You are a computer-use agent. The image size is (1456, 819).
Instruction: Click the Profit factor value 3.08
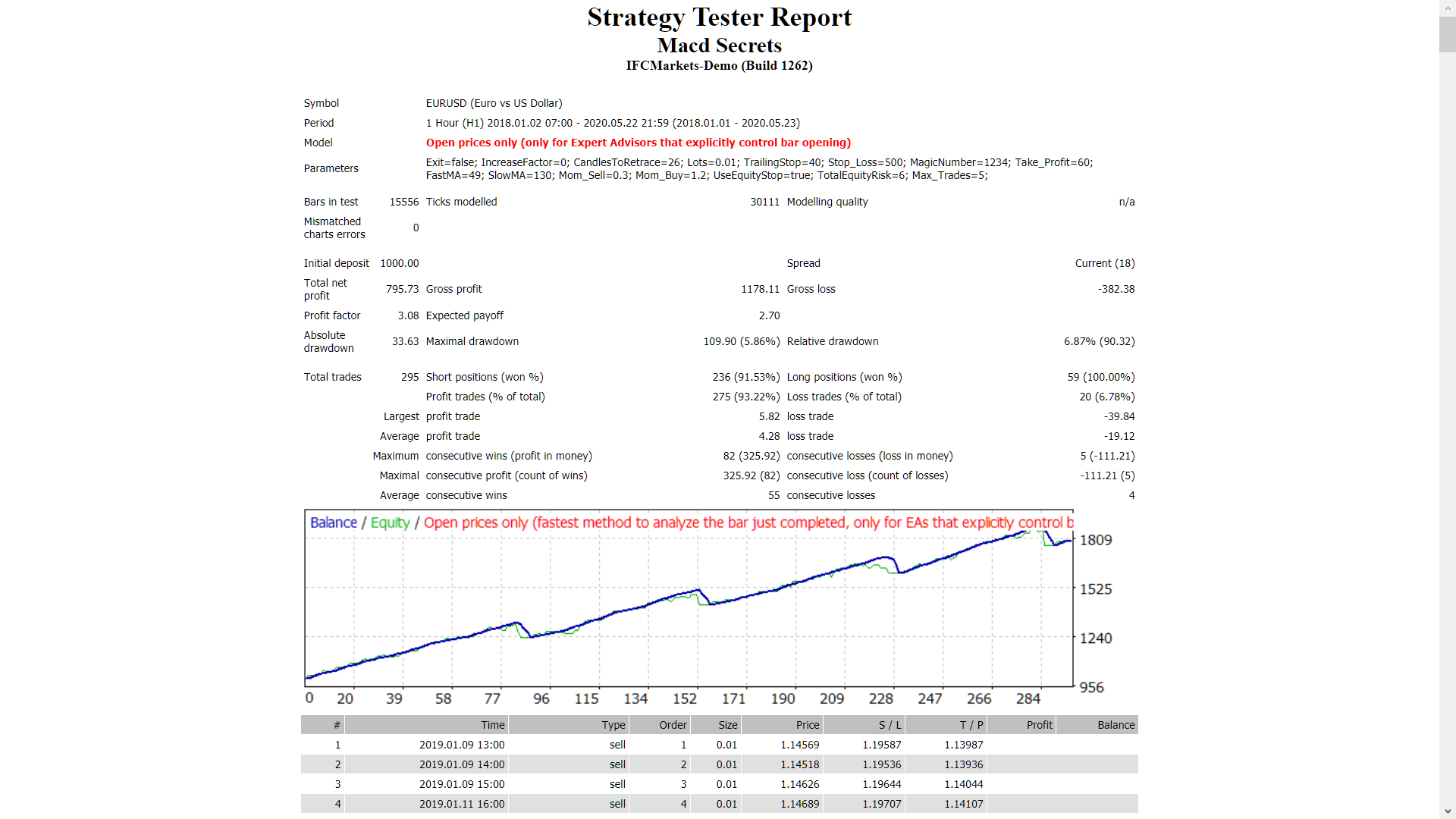pos(408,315)
